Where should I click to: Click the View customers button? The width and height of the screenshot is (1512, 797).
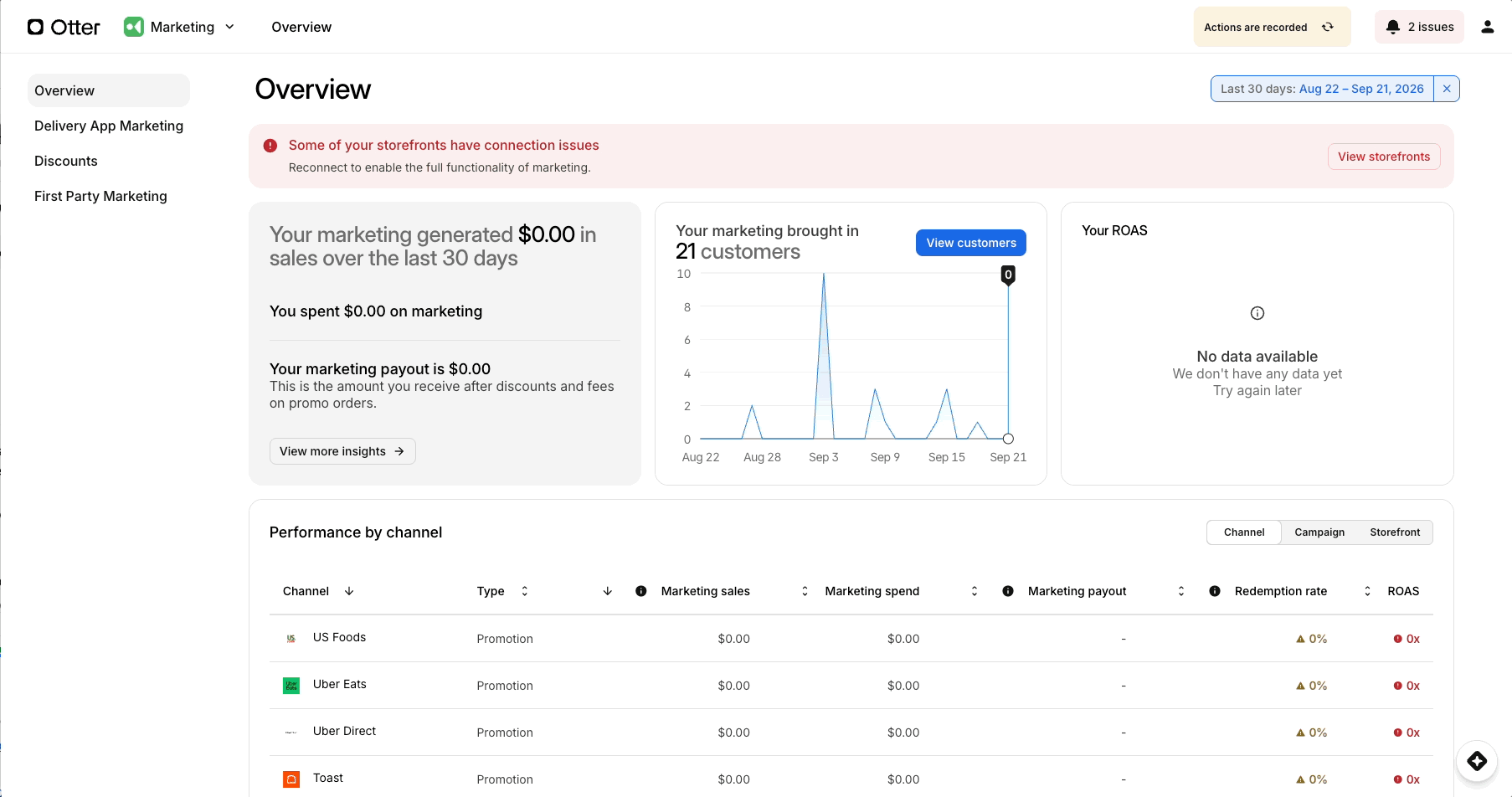[971, 243]
